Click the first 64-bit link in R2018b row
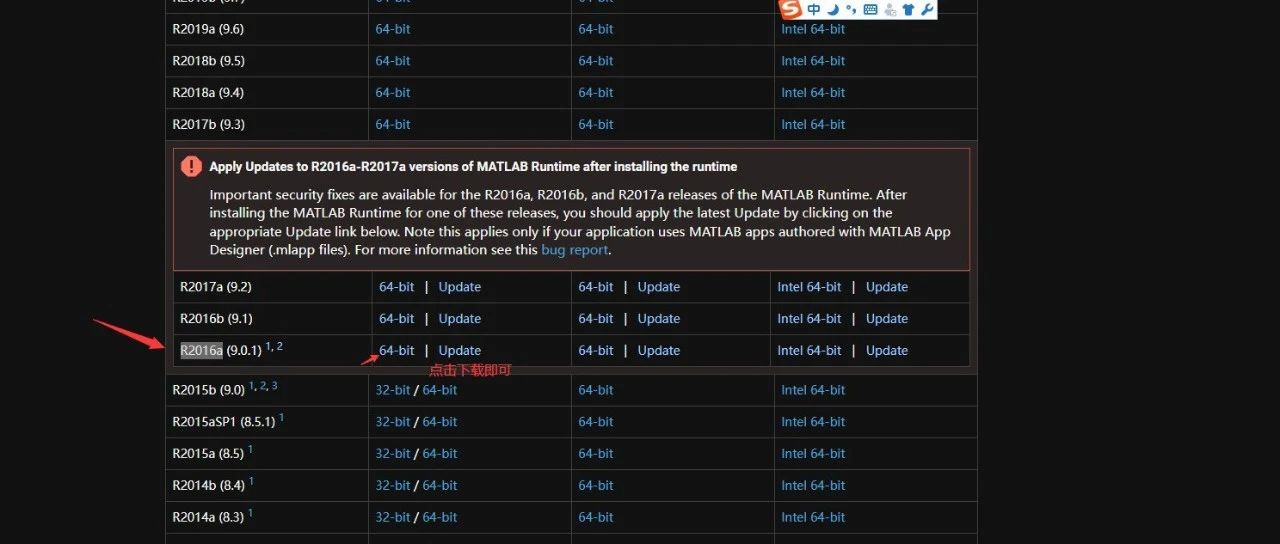 (x=393, y=61)
